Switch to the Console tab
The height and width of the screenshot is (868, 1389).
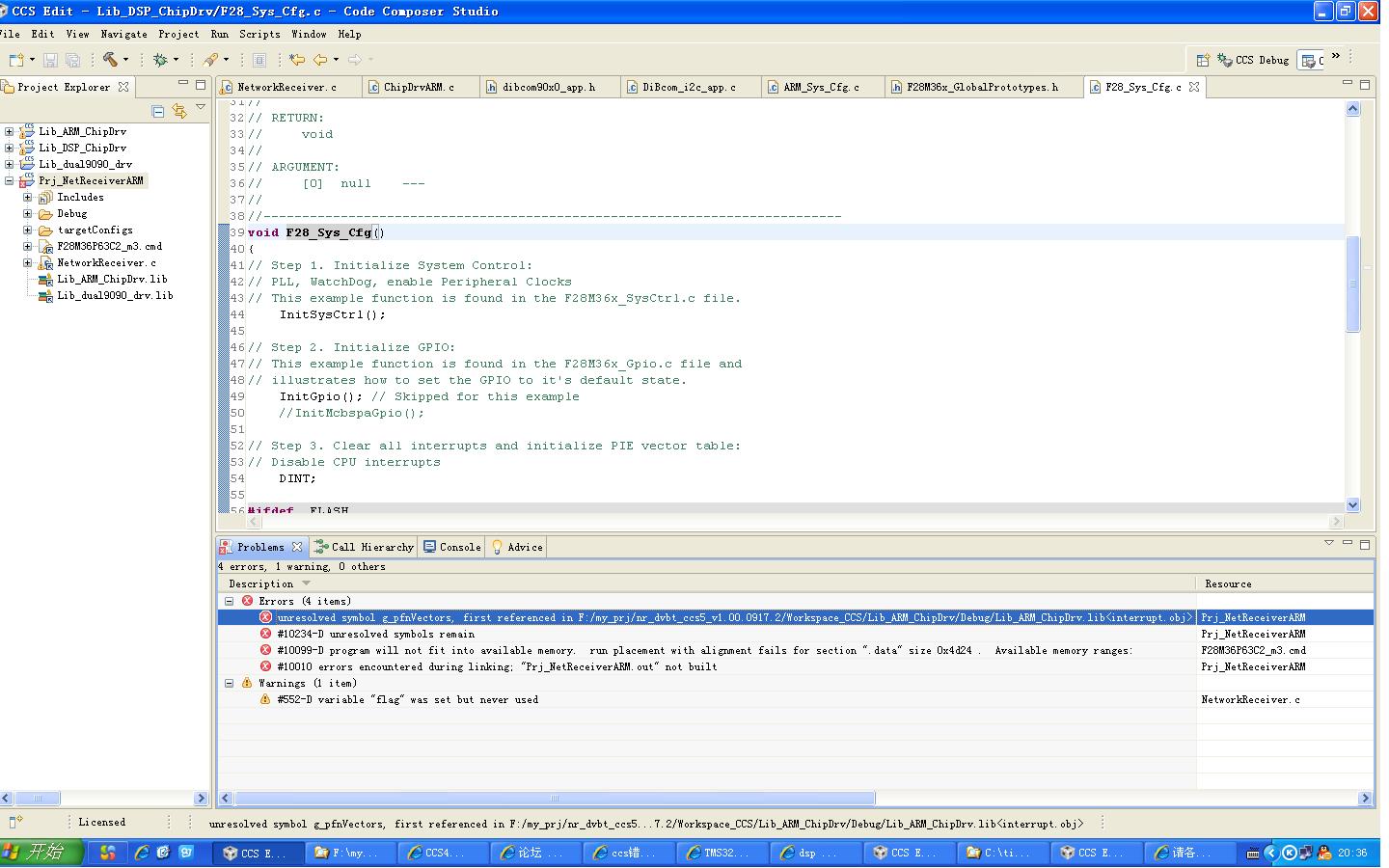tap(452, 547)
